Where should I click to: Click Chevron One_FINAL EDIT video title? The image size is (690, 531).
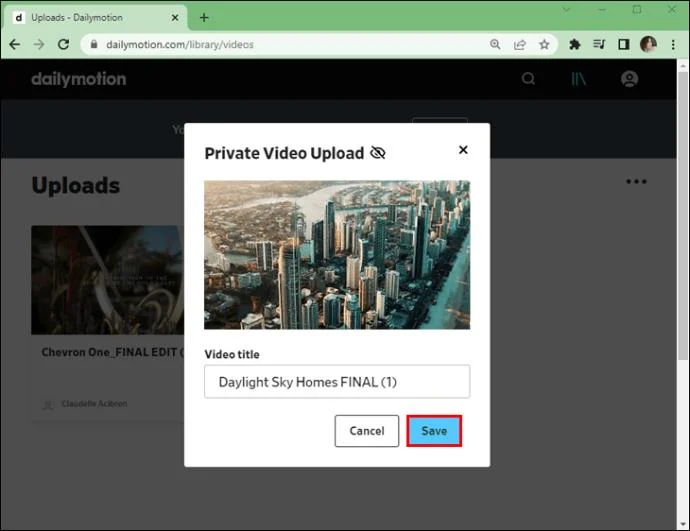pyautogui.click(x=113, y=352)
